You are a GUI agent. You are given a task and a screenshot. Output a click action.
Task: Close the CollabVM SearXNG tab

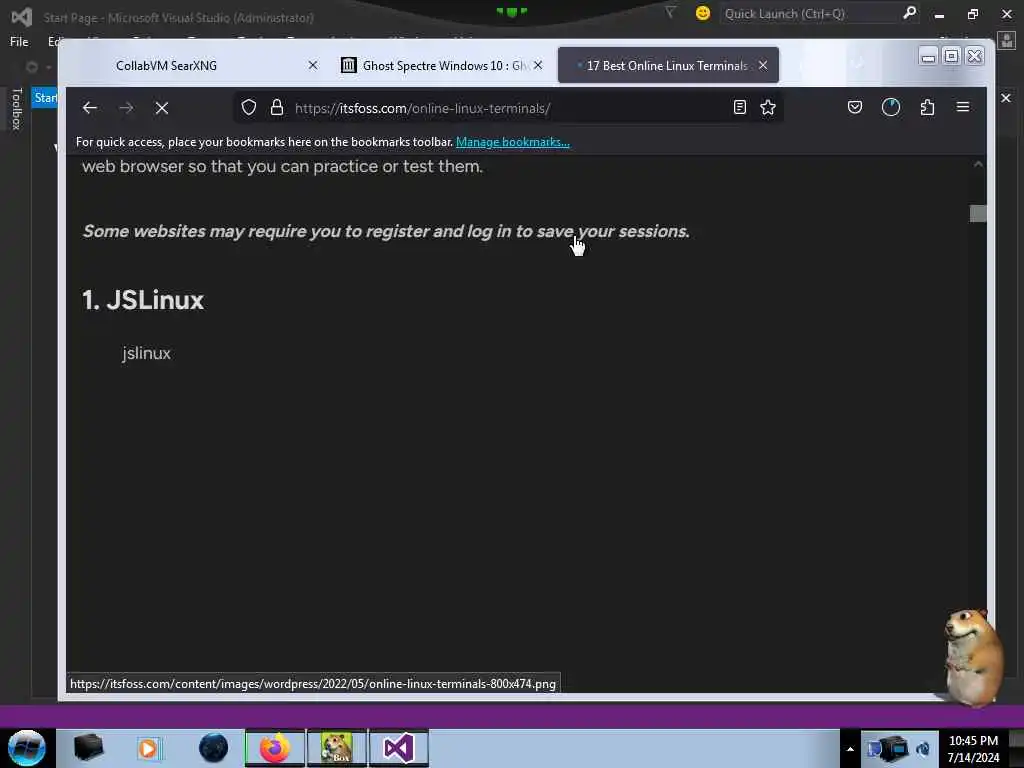tap(313, 65)
